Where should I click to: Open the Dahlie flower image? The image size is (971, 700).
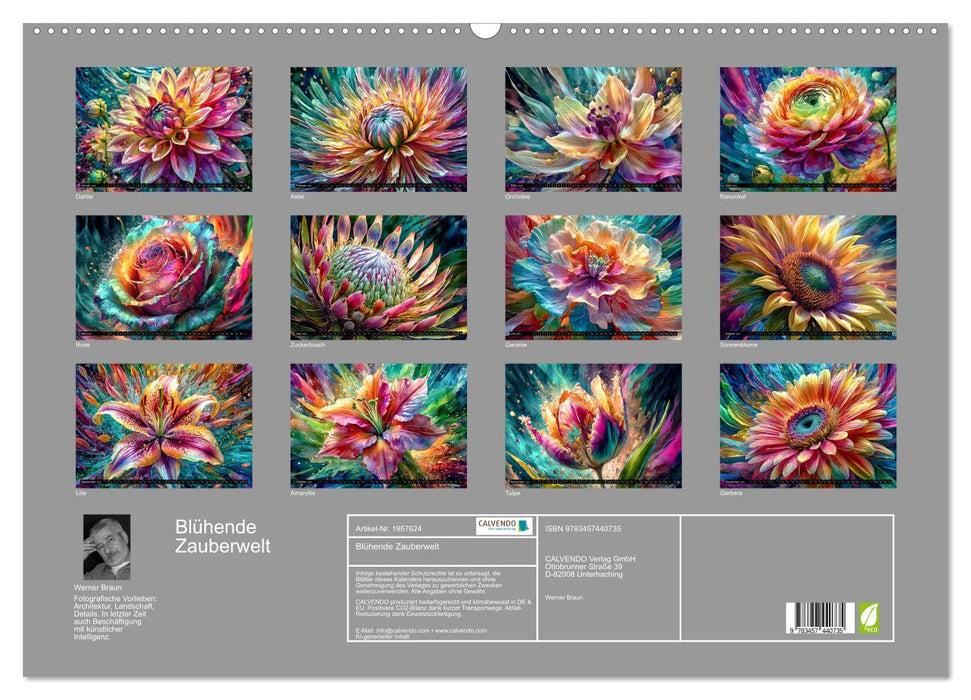[164, 129]
